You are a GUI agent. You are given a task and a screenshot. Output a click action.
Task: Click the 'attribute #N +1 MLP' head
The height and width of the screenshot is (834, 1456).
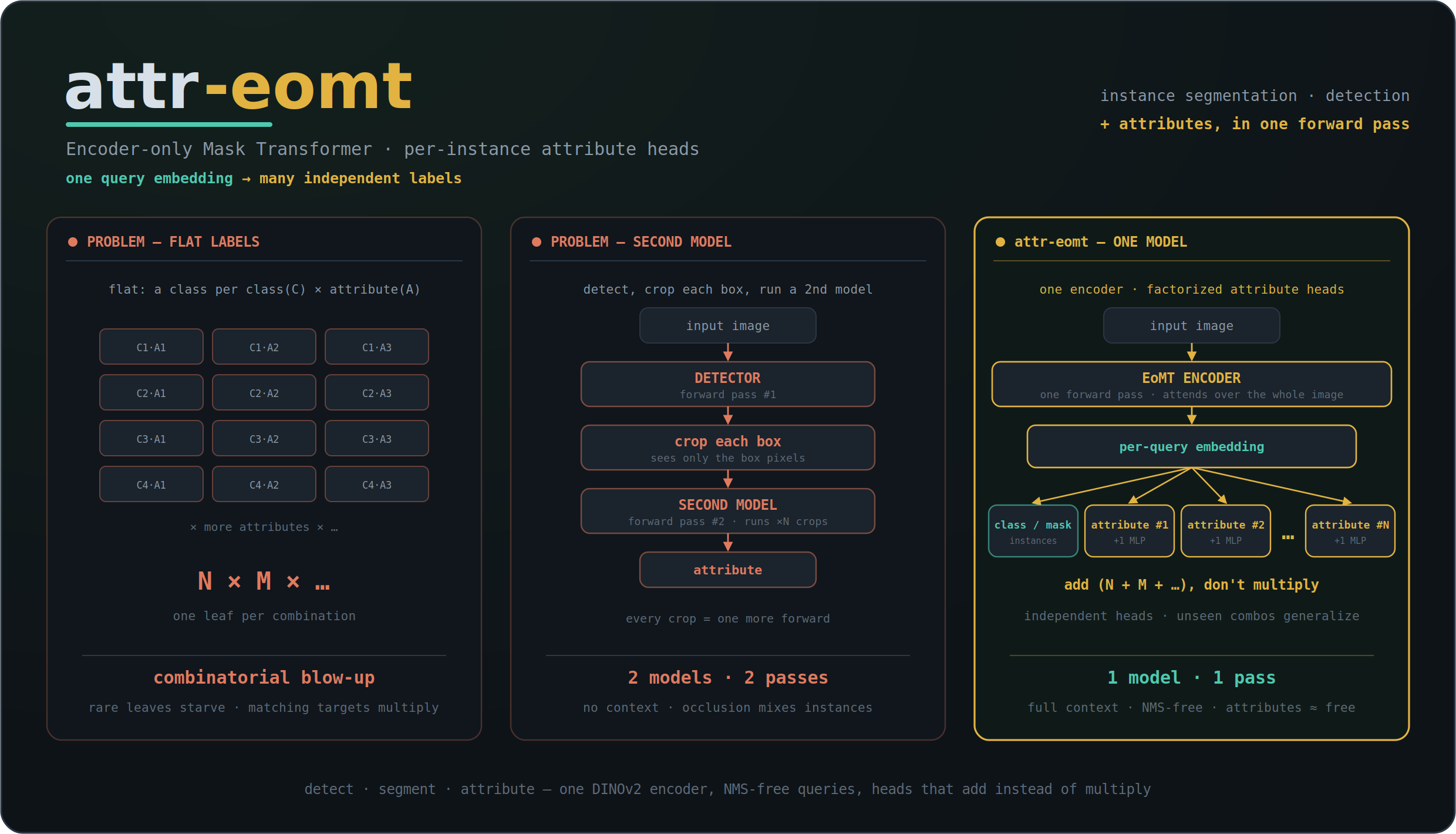click(x=1350, y=531)
